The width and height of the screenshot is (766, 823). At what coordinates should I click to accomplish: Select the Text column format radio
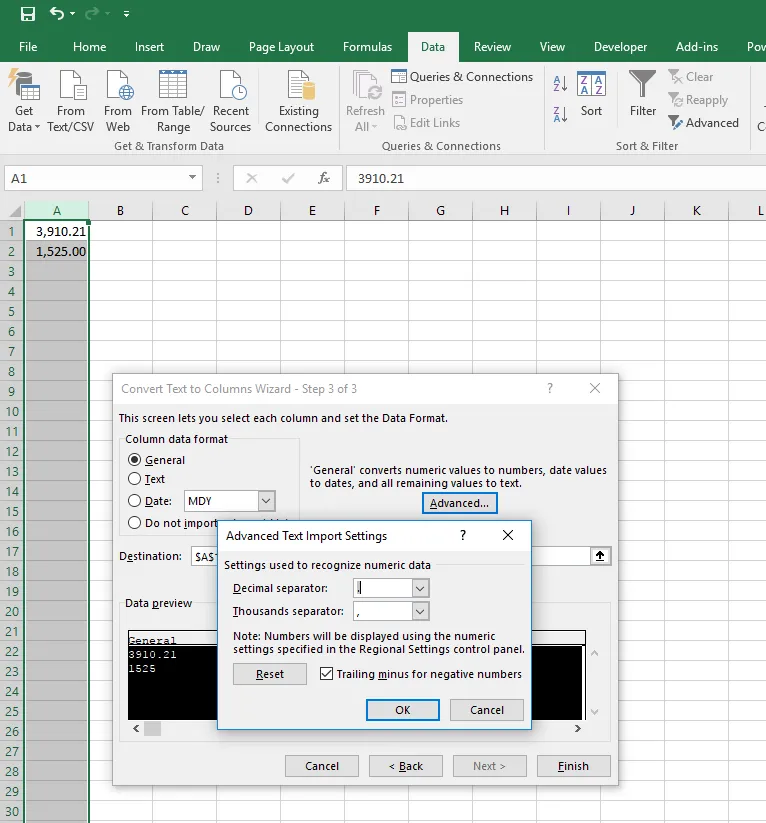pos(135,480)
